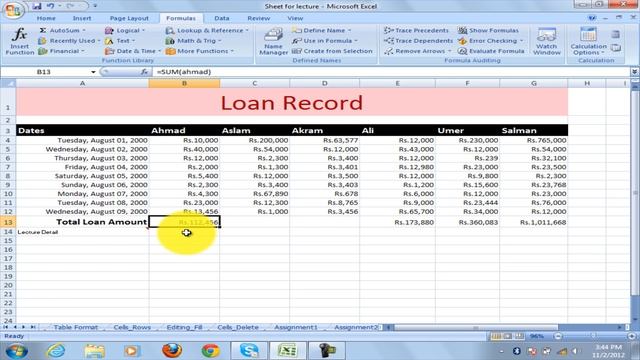Open Skype from the taskbar
640x360 pixels.
tap(249, 351)
